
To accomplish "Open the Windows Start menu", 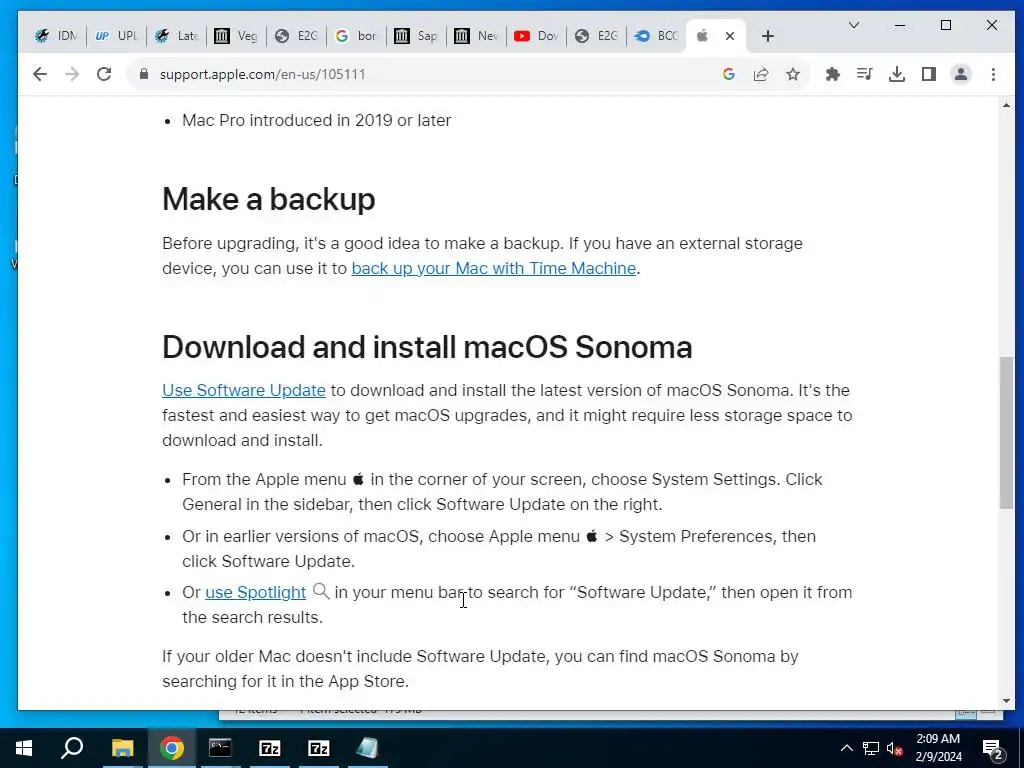I will point(24,748).
